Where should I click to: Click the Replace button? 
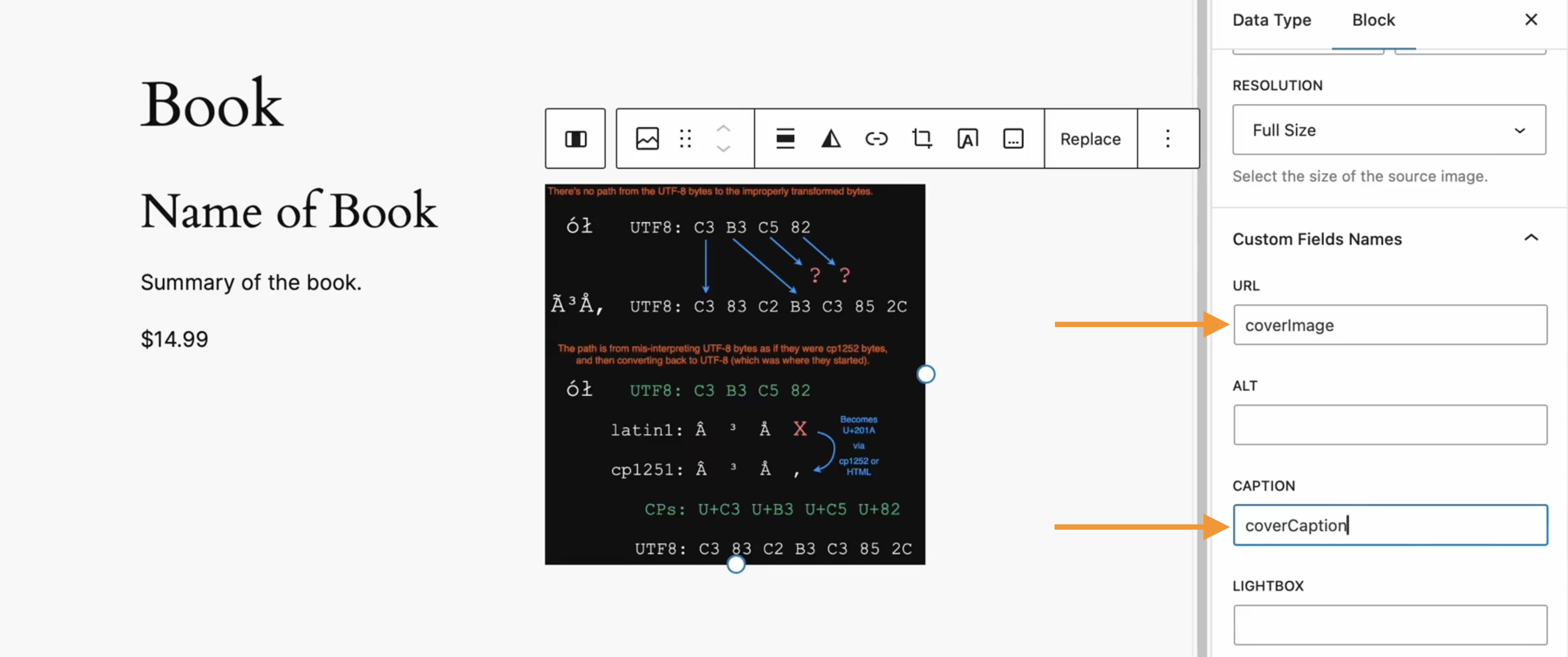[x=1090, y=139]
